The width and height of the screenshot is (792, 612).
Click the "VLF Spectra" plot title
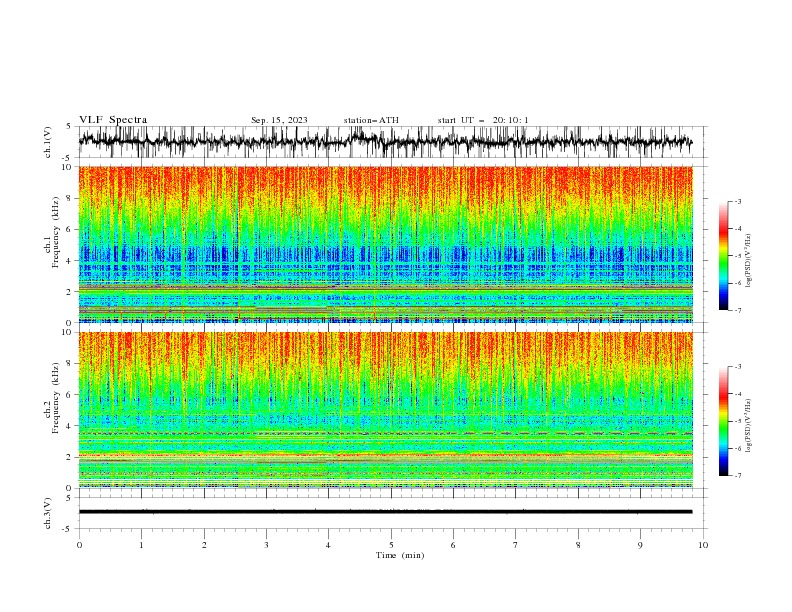click(x=113, y=120)
